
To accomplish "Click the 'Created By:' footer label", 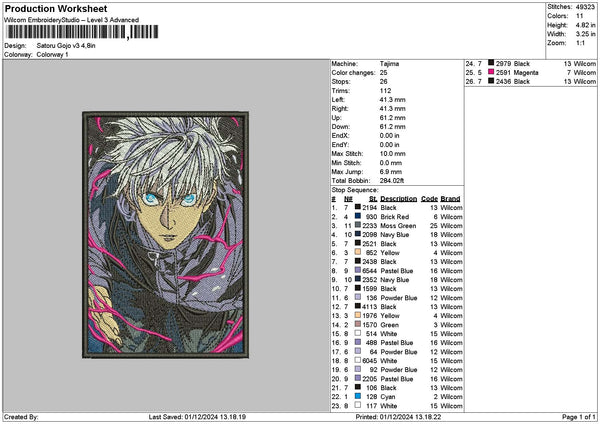I will (x=21, y=417).
